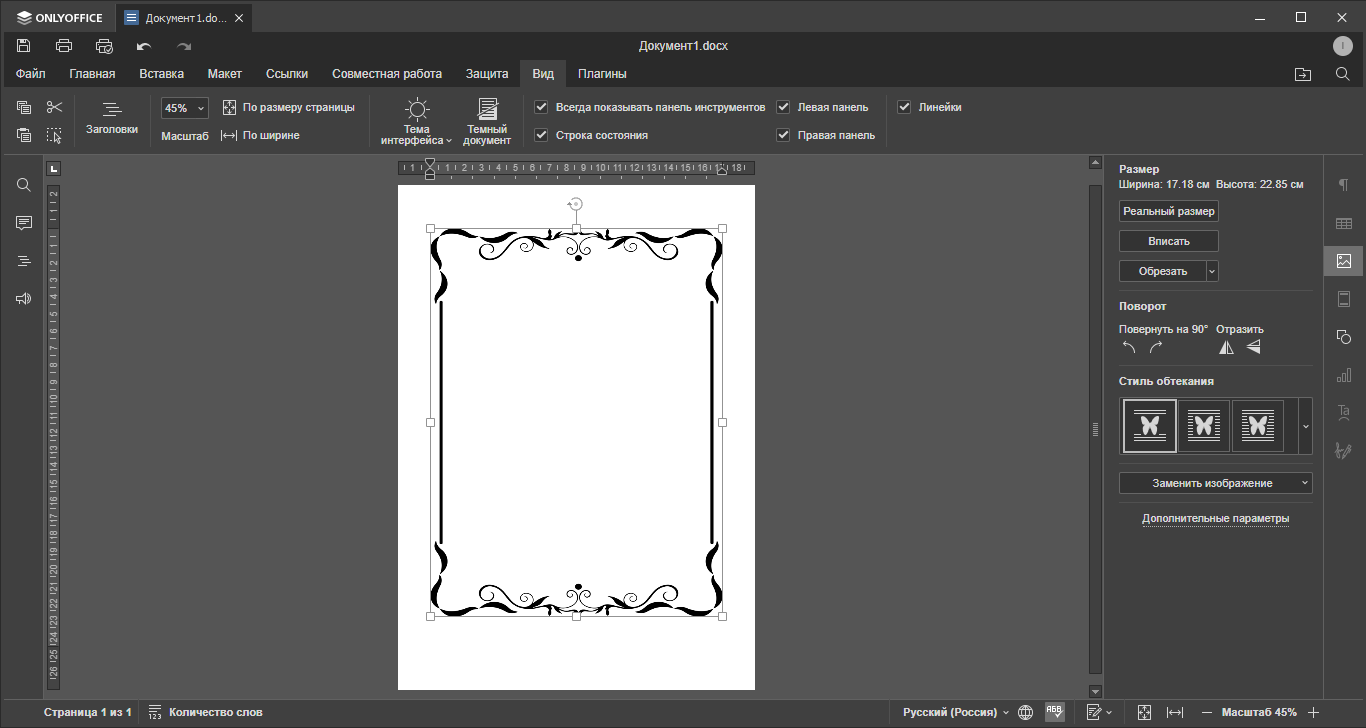Open document language globe icon
This screenshot has width=1366, height=728.
(1025, 712)
